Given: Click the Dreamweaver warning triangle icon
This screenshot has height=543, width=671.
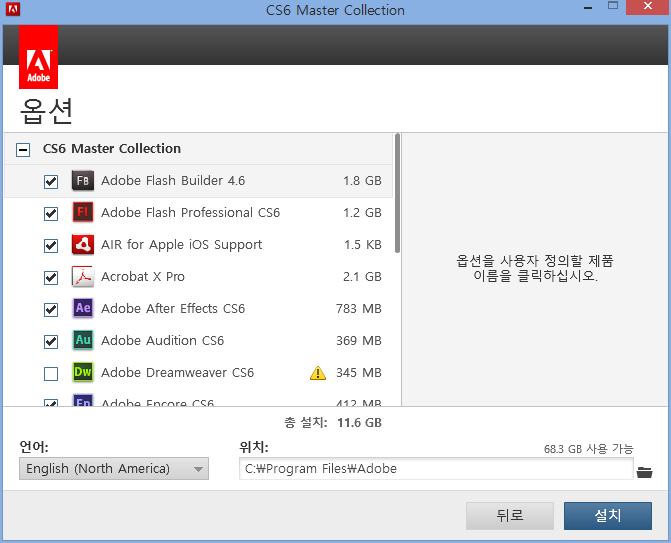Looking at the screenshot, I should pos(318,373).
